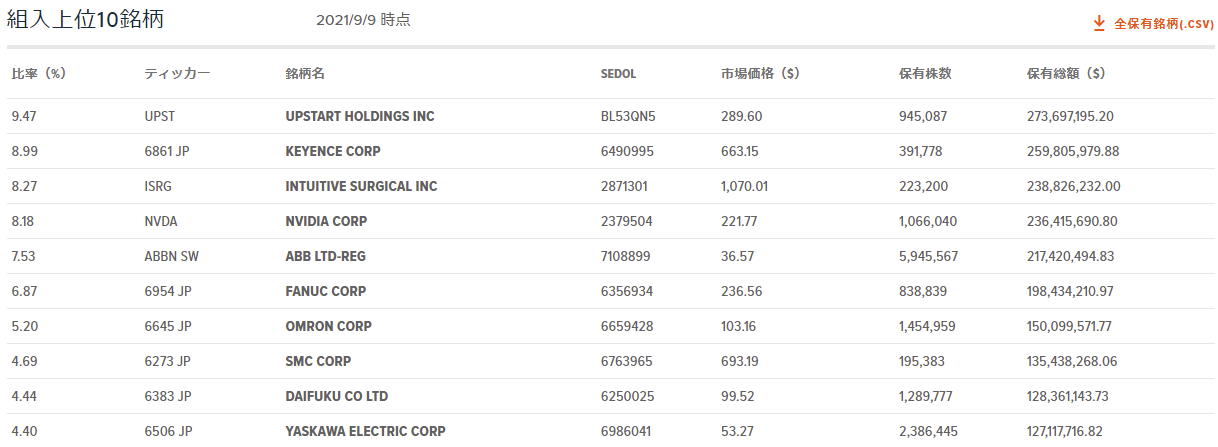The image size is (1218, 447).
Task: Select the SMC CORP entry
Action: click(x=318, y=361)
